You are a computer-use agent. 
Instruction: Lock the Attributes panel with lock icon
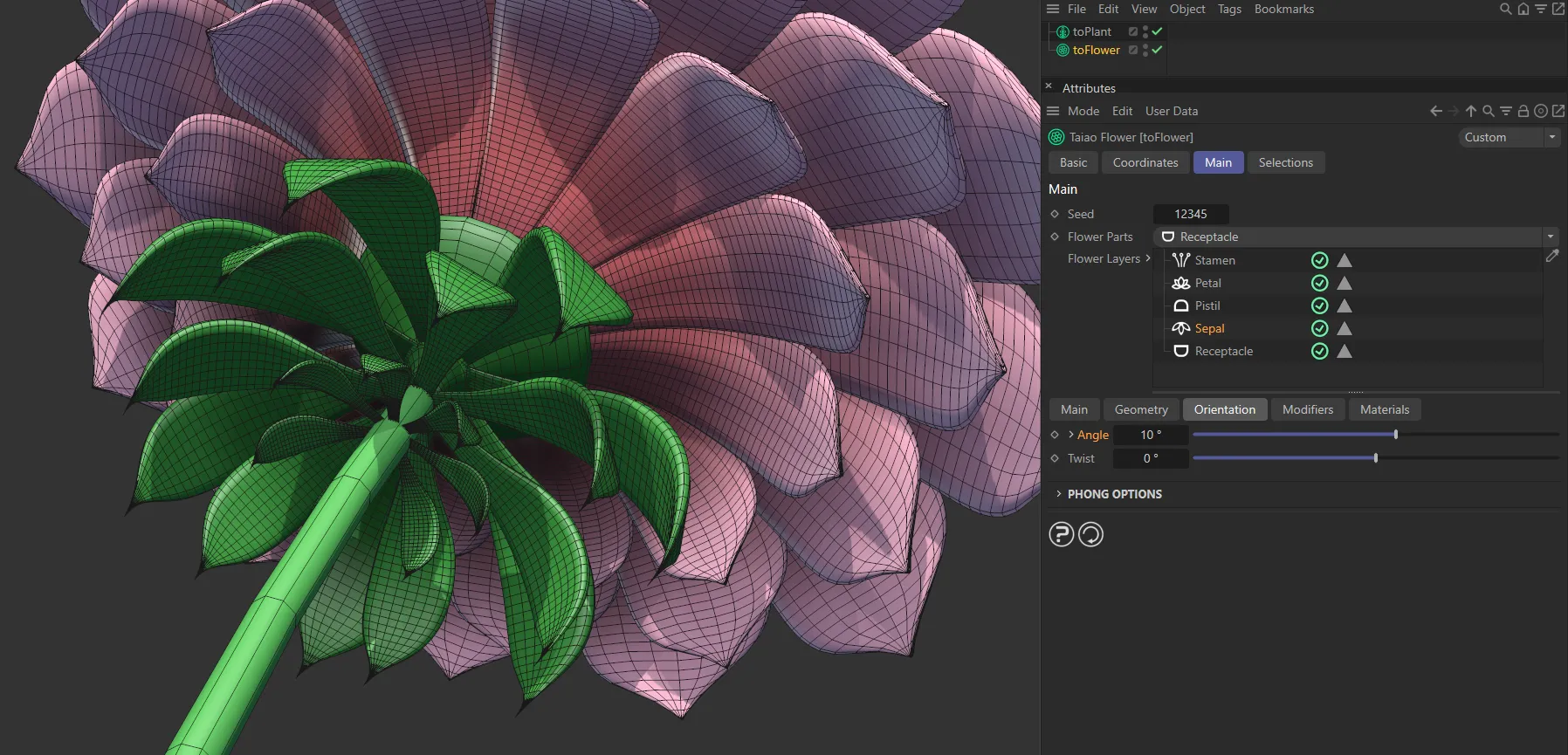pos(1523,111)
